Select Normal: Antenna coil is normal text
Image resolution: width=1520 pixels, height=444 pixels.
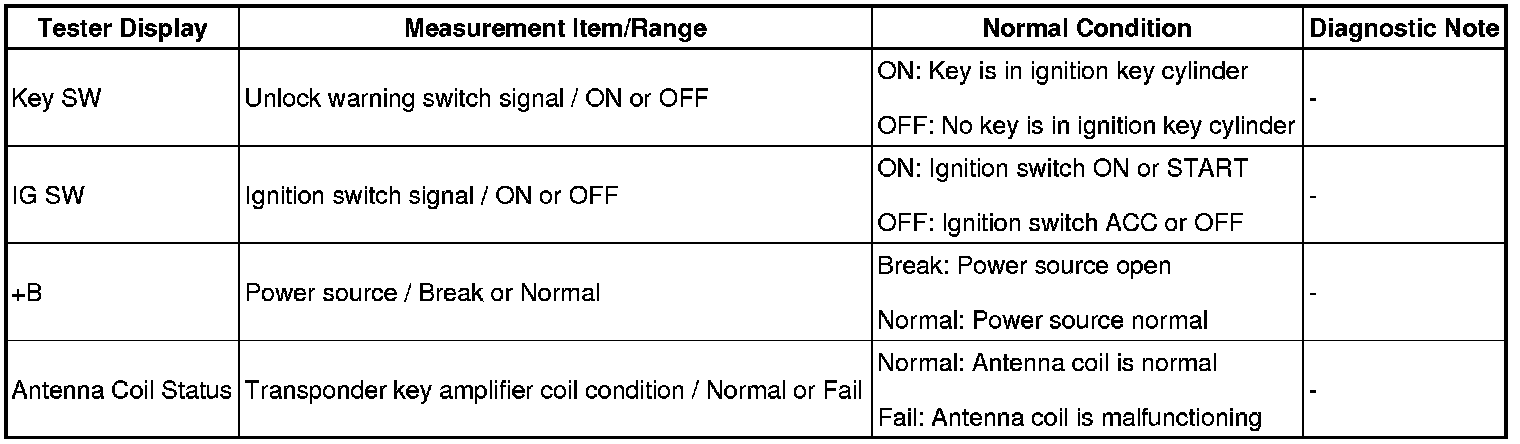point(1047,363)
